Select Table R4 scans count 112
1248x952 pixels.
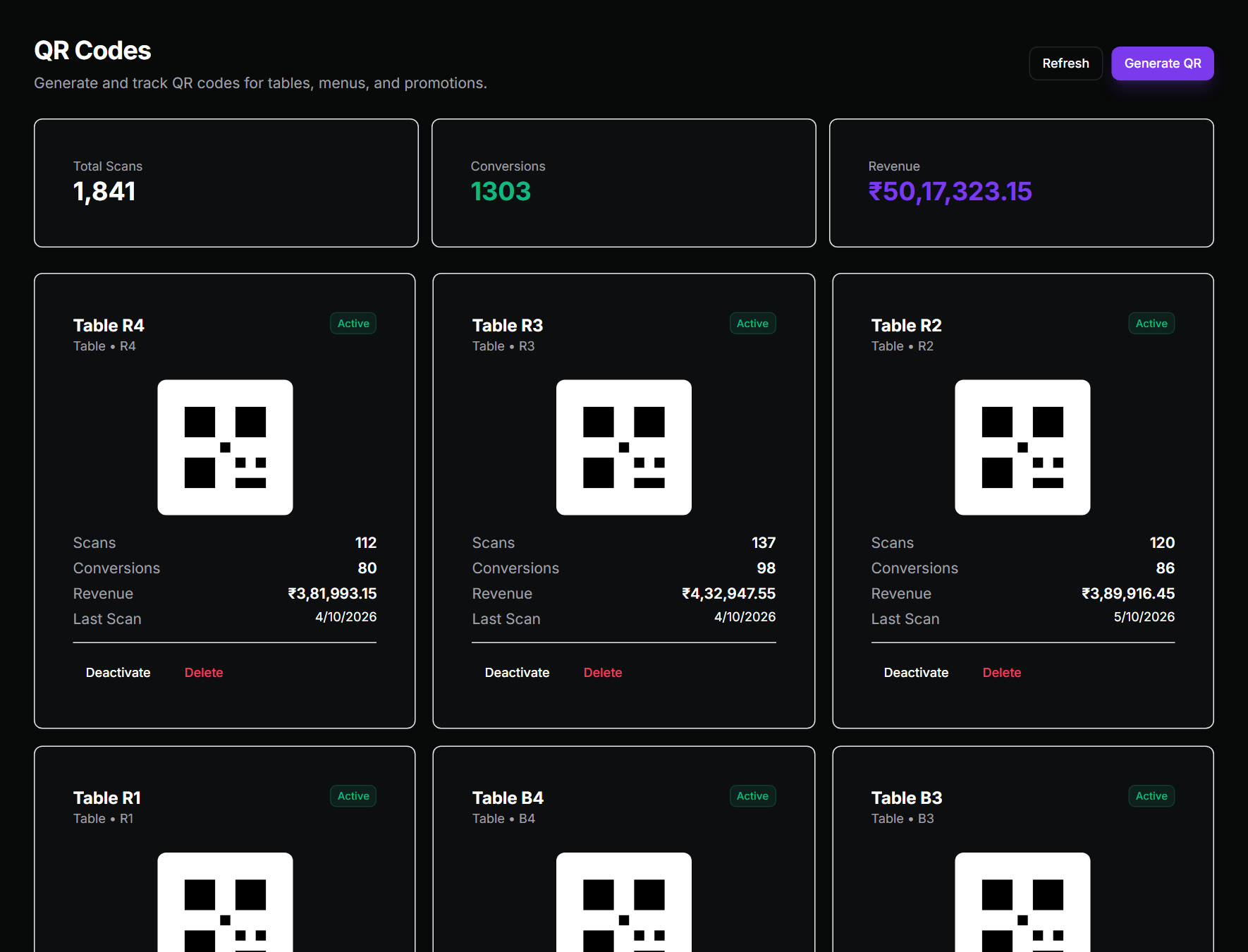(x=366, y=543)
